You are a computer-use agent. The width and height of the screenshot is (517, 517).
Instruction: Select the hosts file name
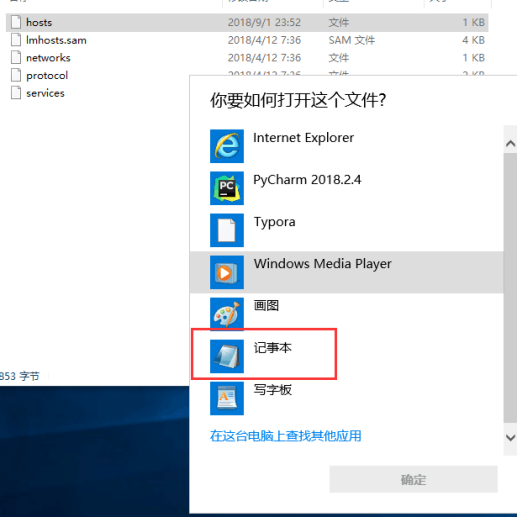click(39, 22)
